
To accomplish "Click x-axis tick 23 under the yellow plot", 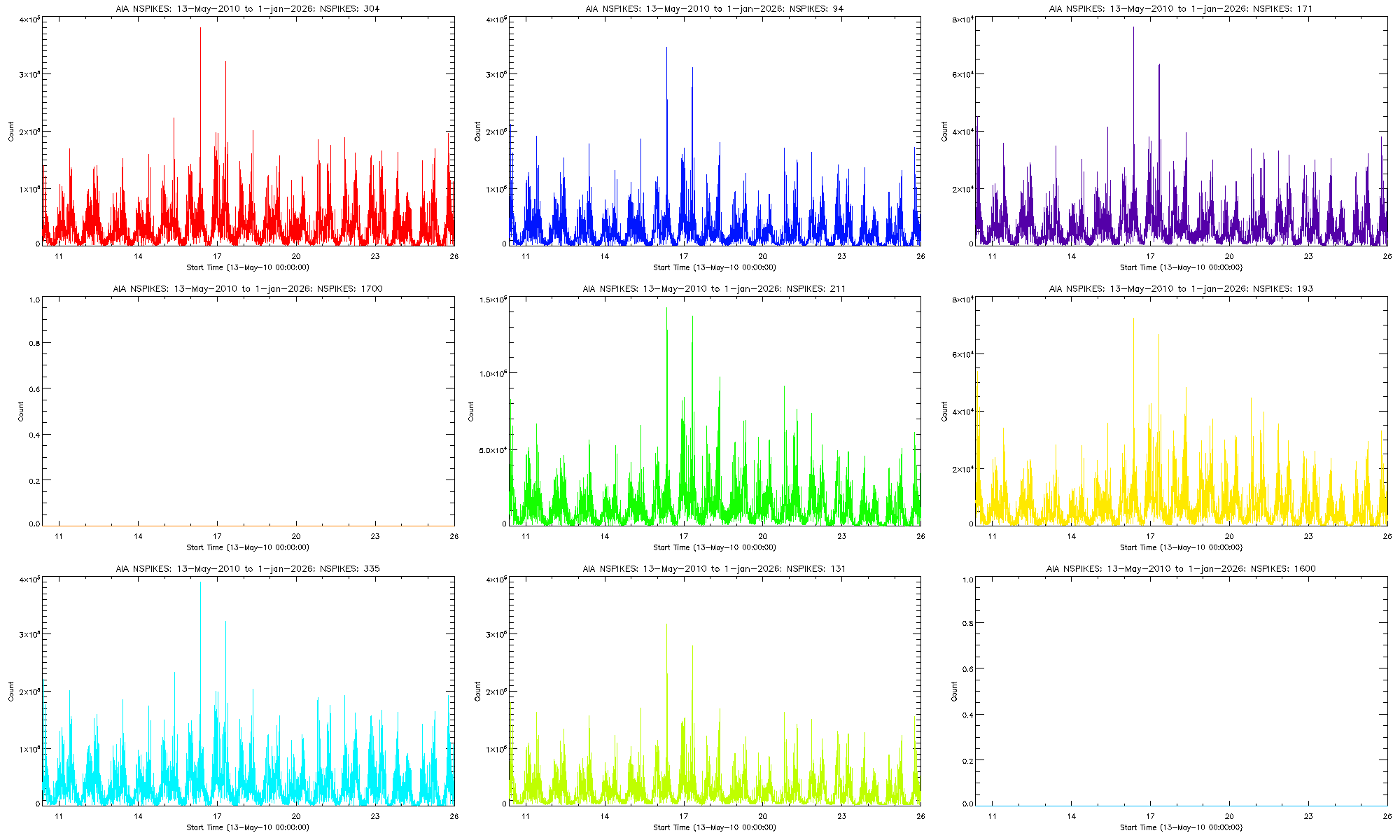I will [1308, 536].
